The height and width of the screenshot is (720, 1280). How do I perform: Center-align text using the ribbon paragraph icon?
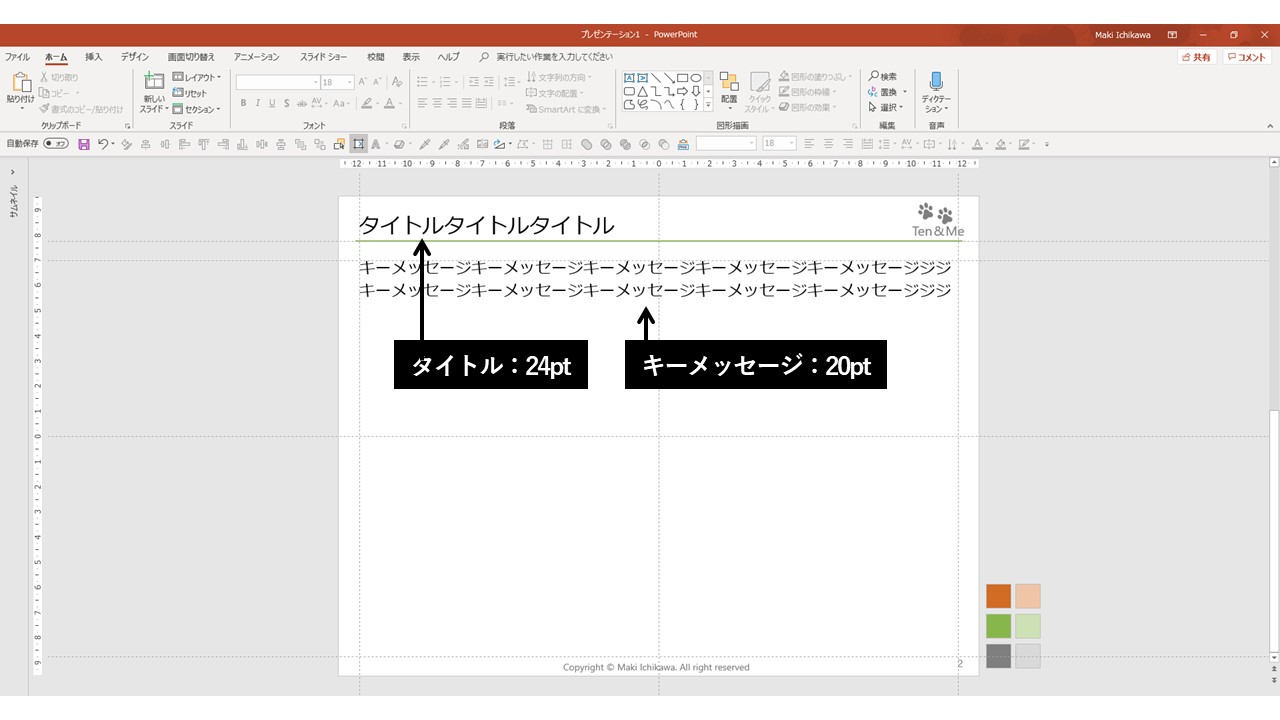(437, 103)
